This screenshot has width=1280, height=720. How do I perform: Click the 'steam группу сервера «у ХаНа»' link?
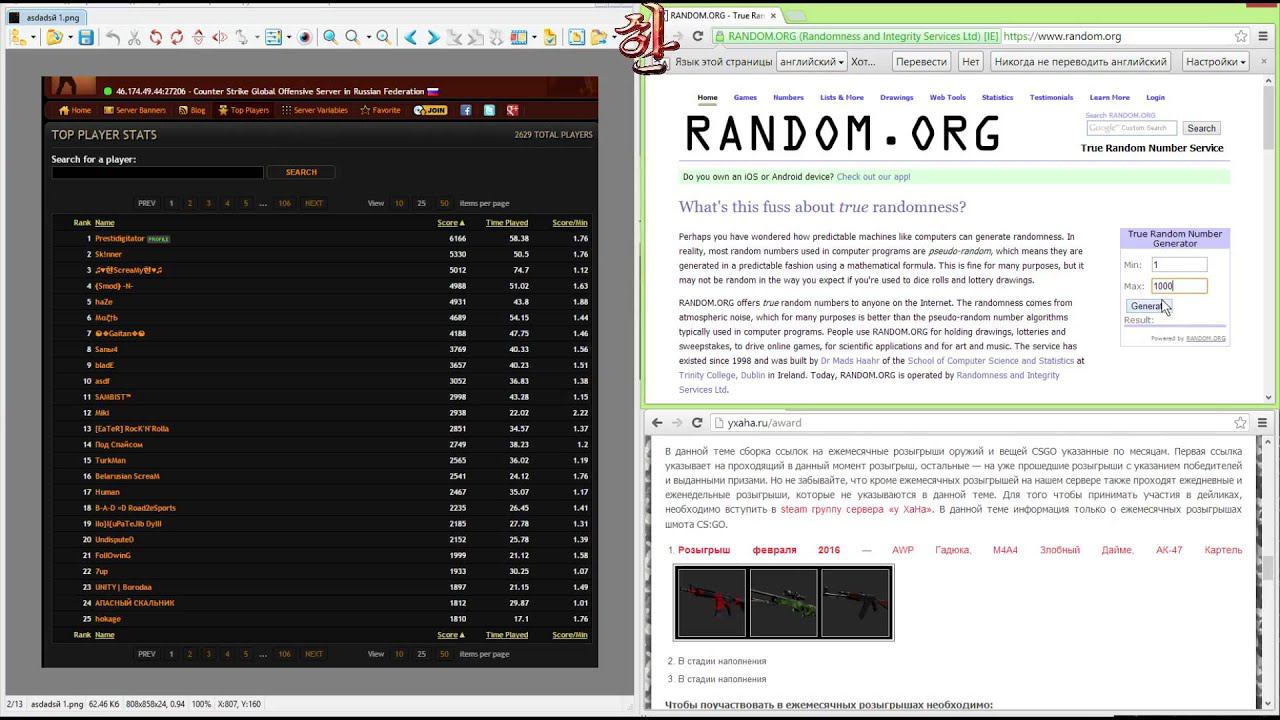pyautogui.click(x=856, y=510)
